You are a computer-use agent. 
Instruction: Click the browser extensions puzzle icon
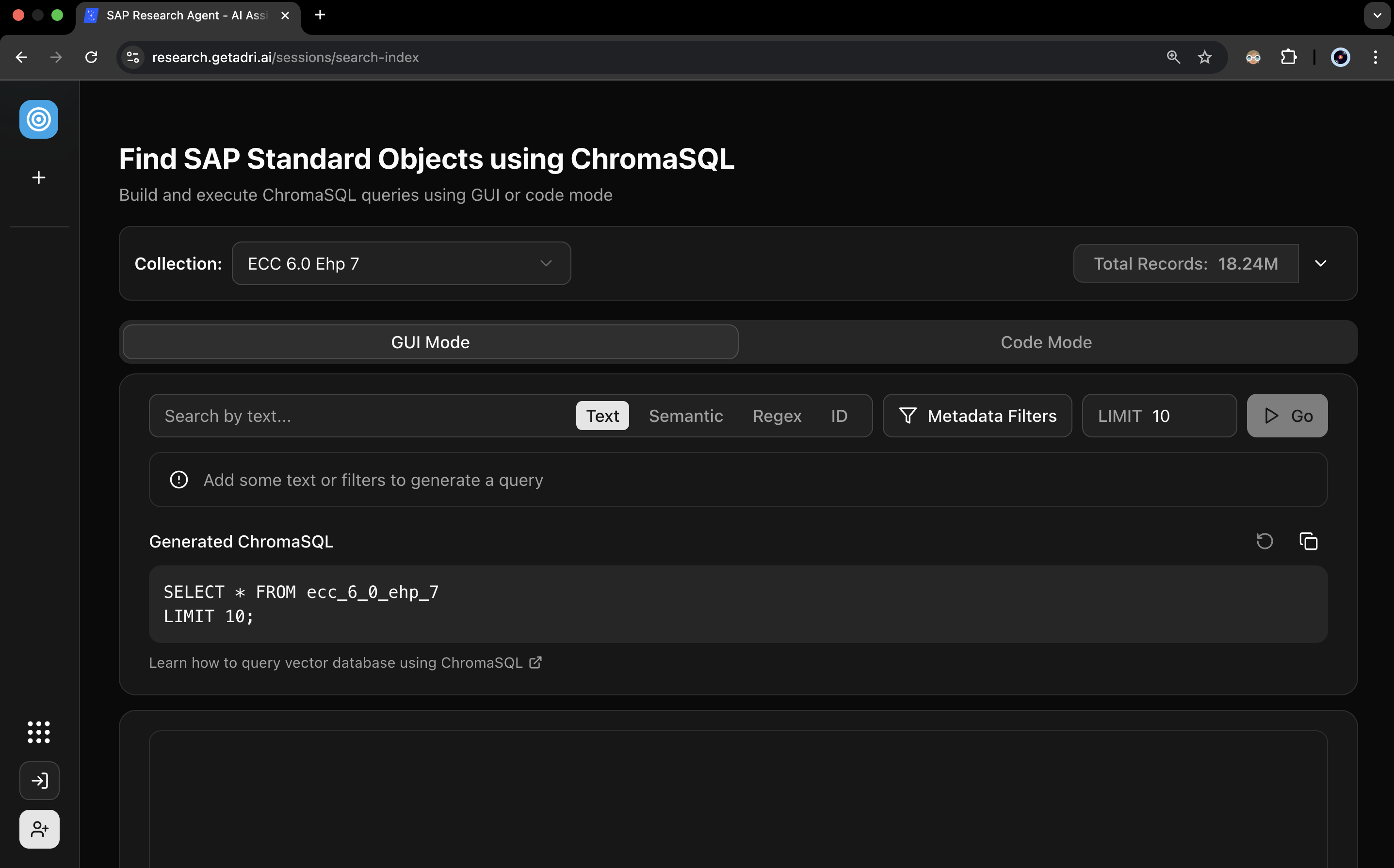(x=1290, y=57)
